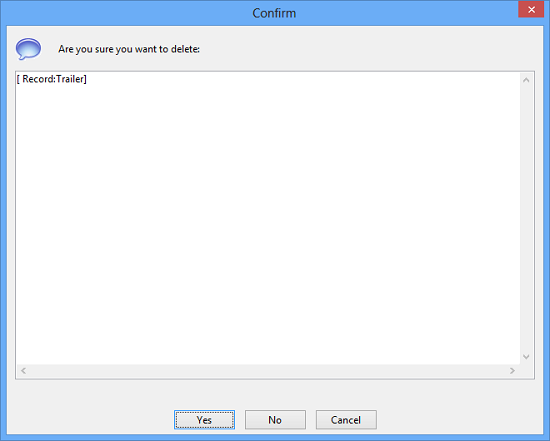Click the left arrow of the horizontal scrollbar

click(24, 370)
